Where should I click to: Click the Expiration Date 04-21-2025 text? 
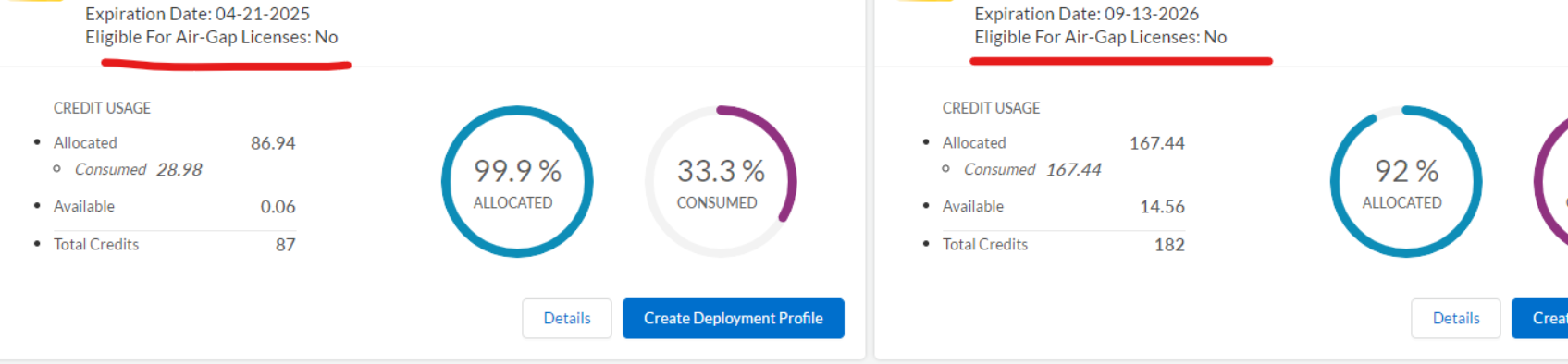197,14
